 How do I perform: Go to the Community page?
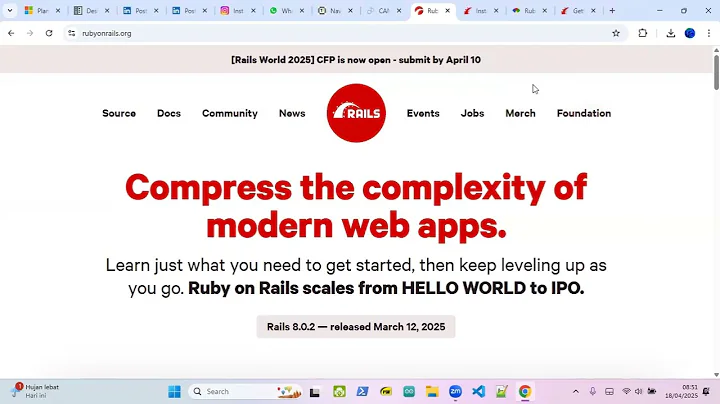[230, 113]
